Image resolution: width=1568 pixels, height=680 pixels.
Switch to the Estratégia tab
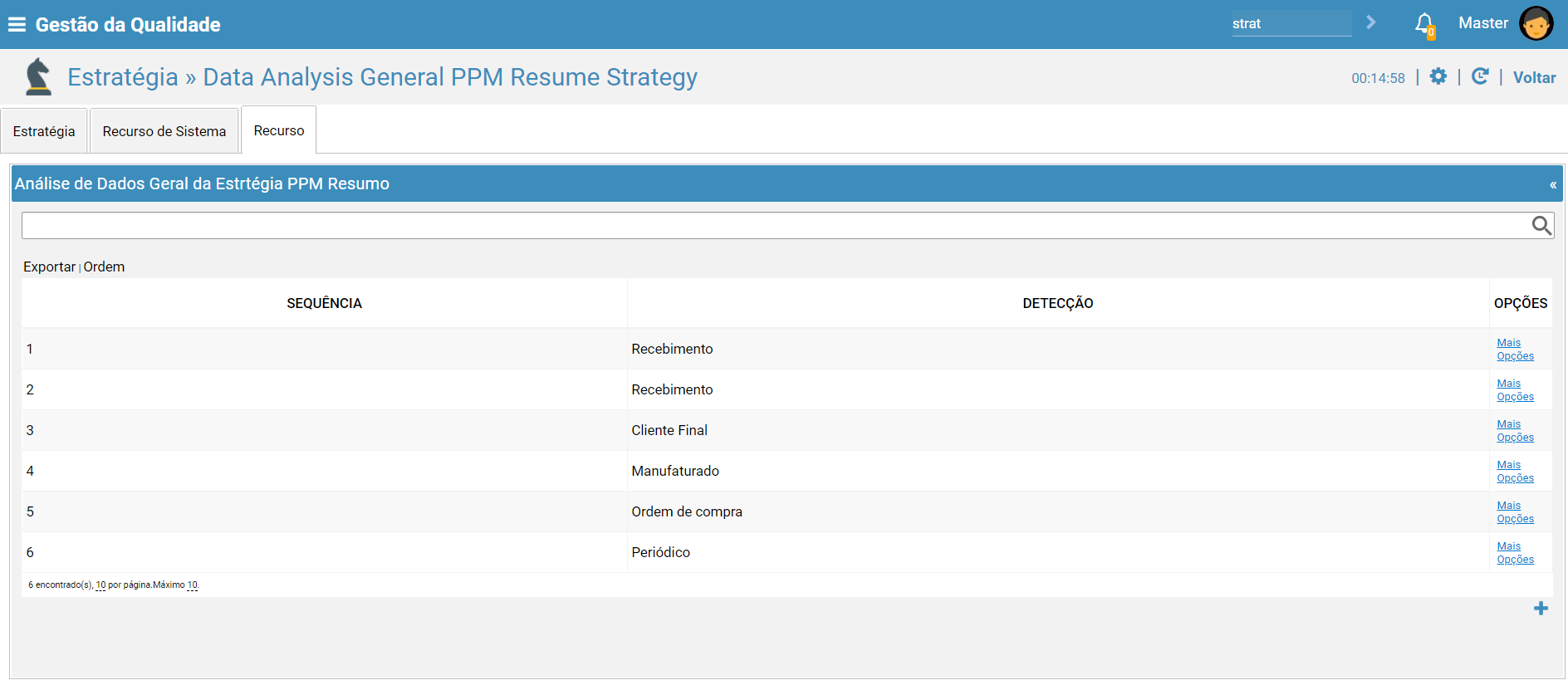[x=44, y=131]
